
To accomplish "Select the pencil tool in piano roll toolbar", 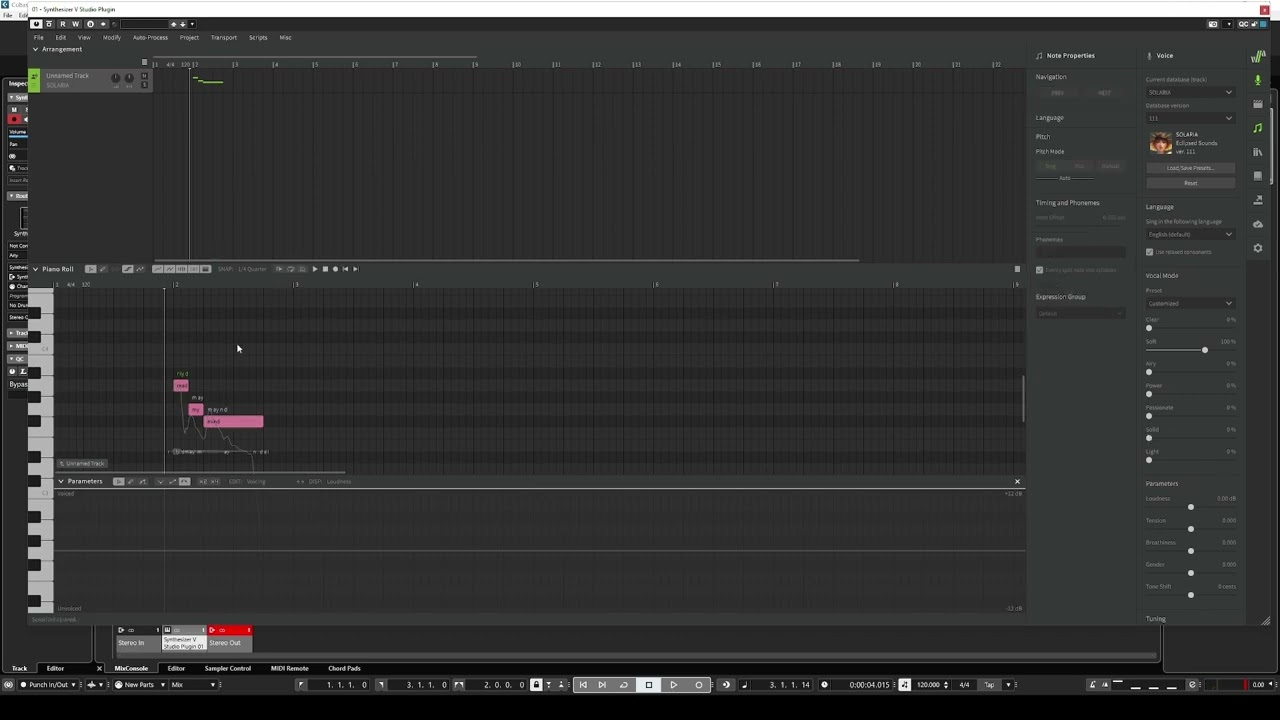I will coord(102,269).
